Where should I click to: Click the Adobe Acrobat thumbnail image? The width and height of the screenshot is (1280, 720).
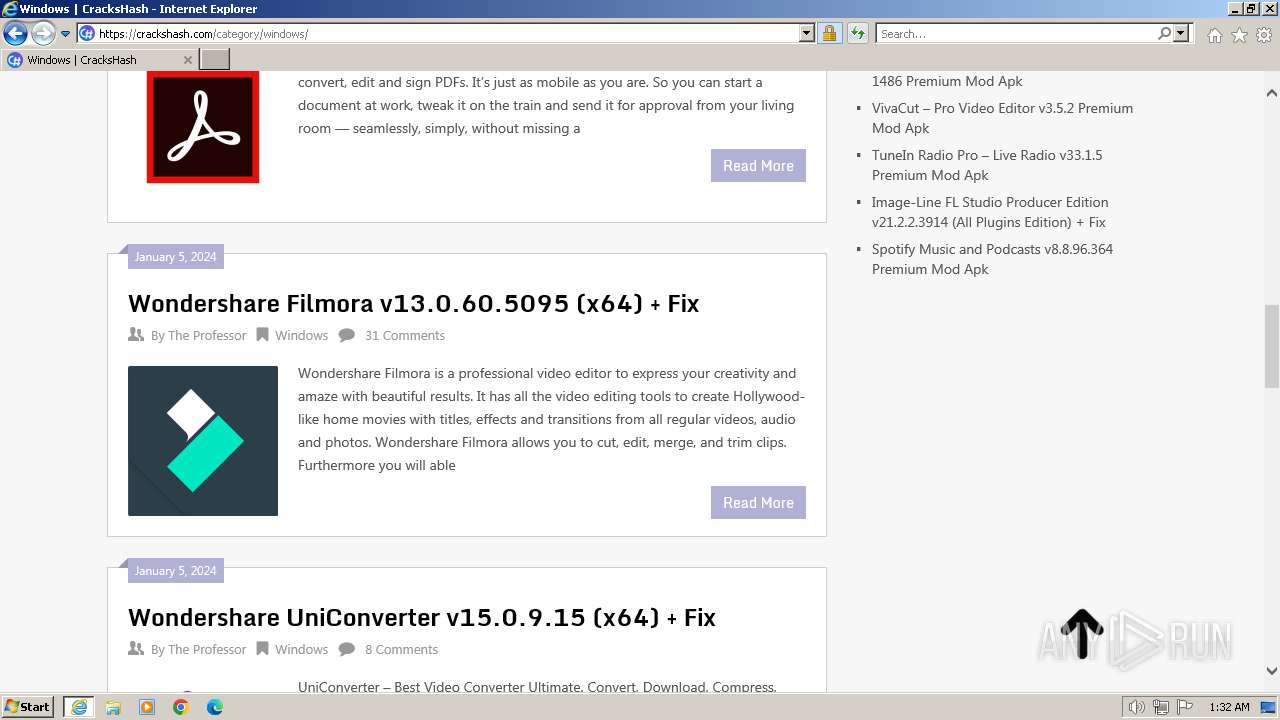pyautogui.click(x=203, y=126)
